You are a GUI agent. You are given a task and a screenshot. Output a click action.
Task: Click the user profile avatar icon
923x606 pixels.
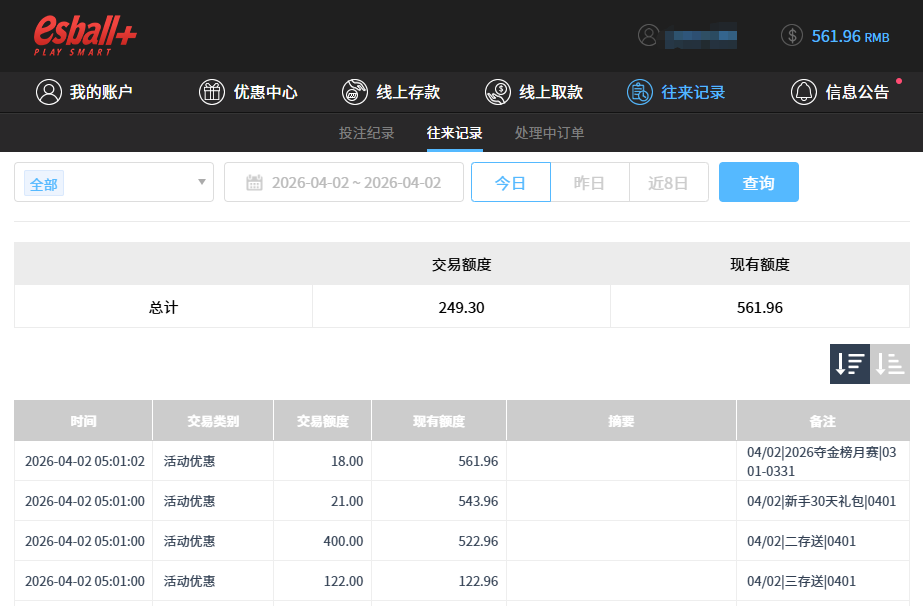click(649, 35)
